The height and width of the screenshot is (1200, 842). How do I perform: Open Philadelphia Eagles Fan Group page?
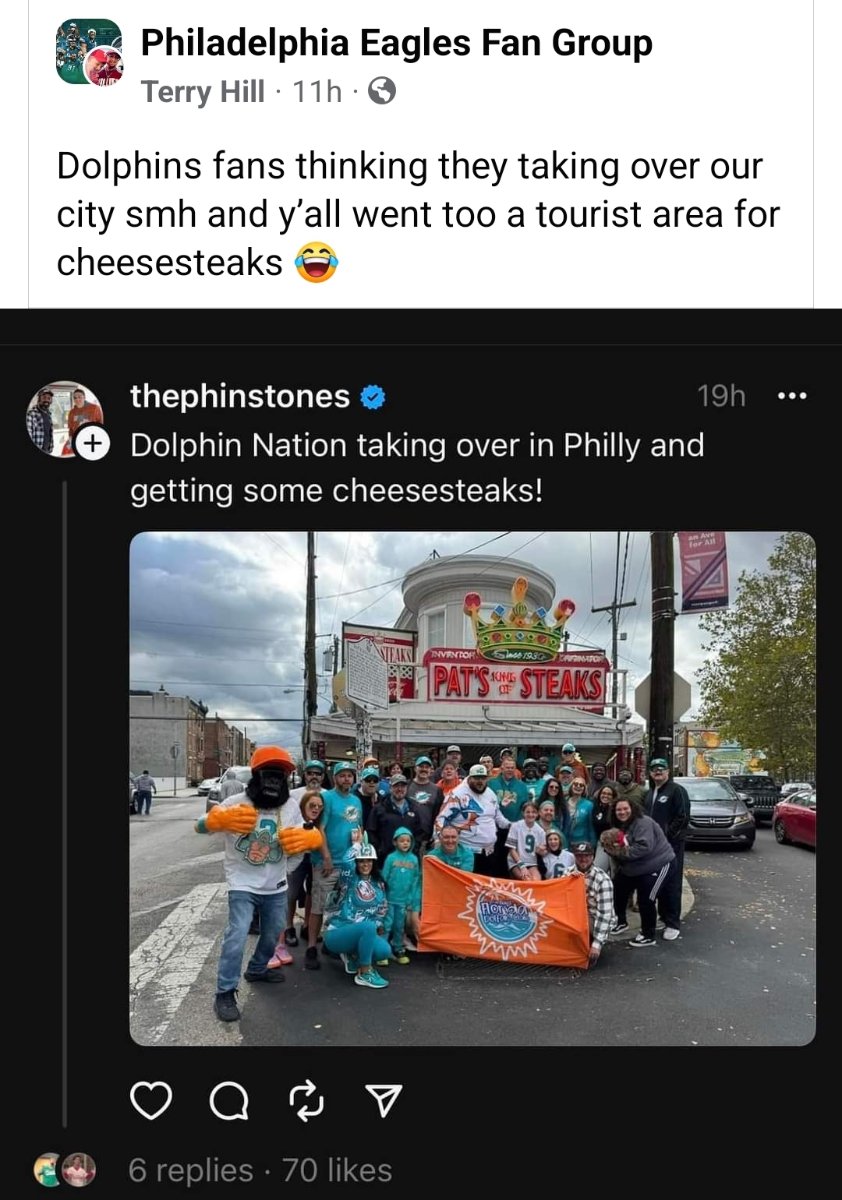(x=397, y=43)
